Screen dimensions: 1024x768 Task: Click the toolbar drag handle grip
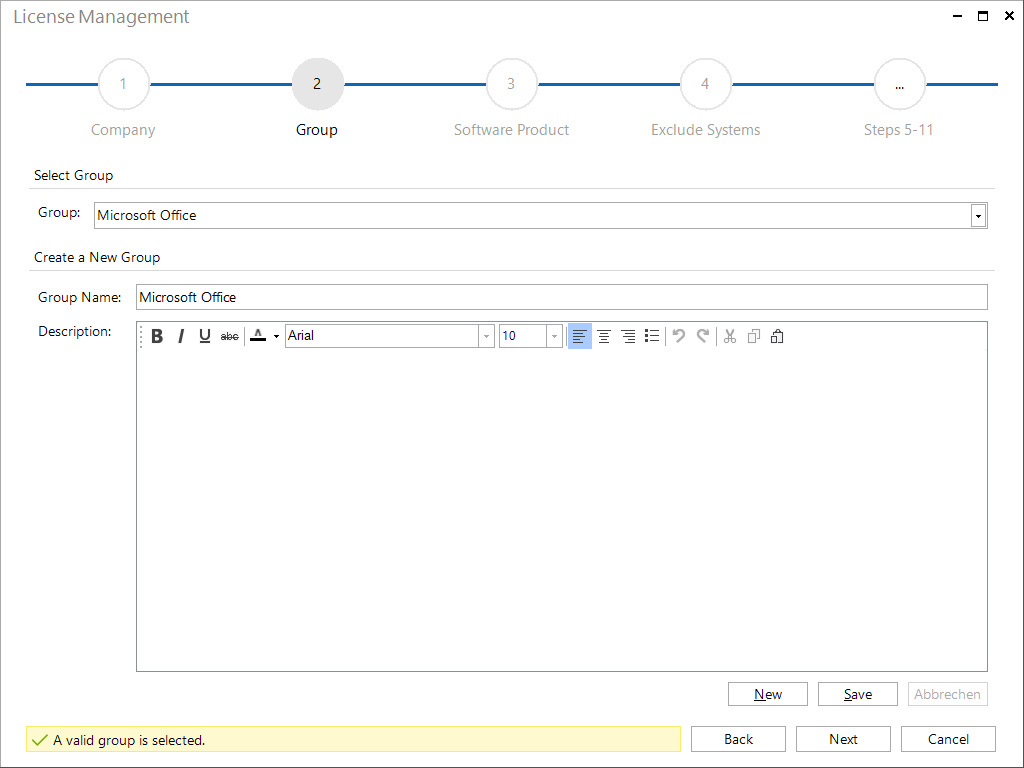[141, 336]
